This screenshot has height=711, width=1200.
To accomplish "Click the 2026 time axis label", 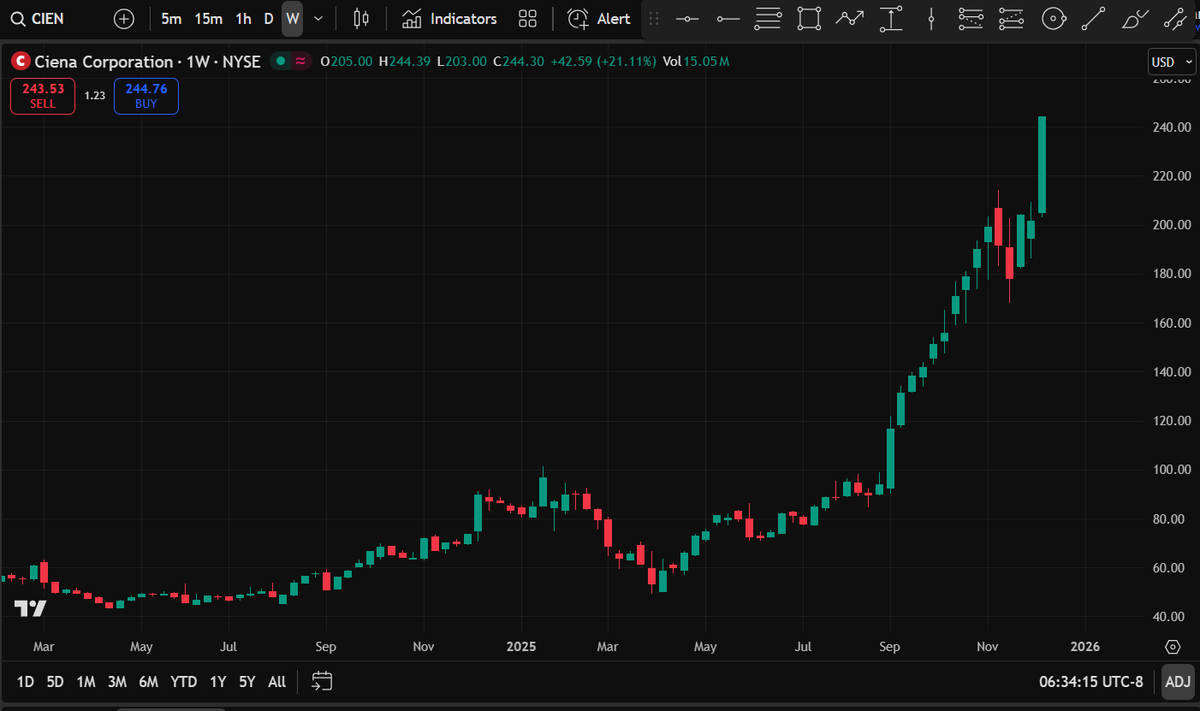I will click(x=1085, y=647).
